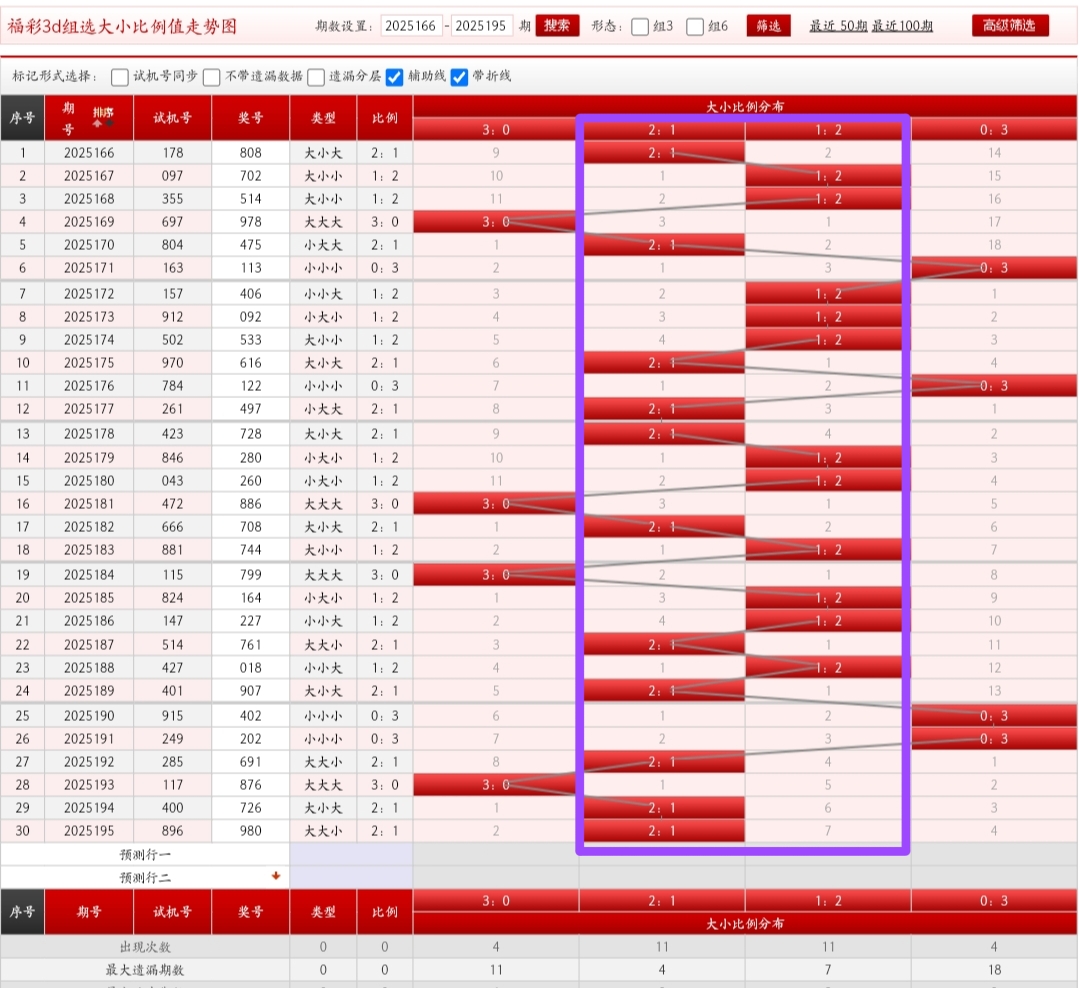Enable the 遗漏分层 checkbox
The width and height of the screenshot is (1080, 988).
coord(316,77)
